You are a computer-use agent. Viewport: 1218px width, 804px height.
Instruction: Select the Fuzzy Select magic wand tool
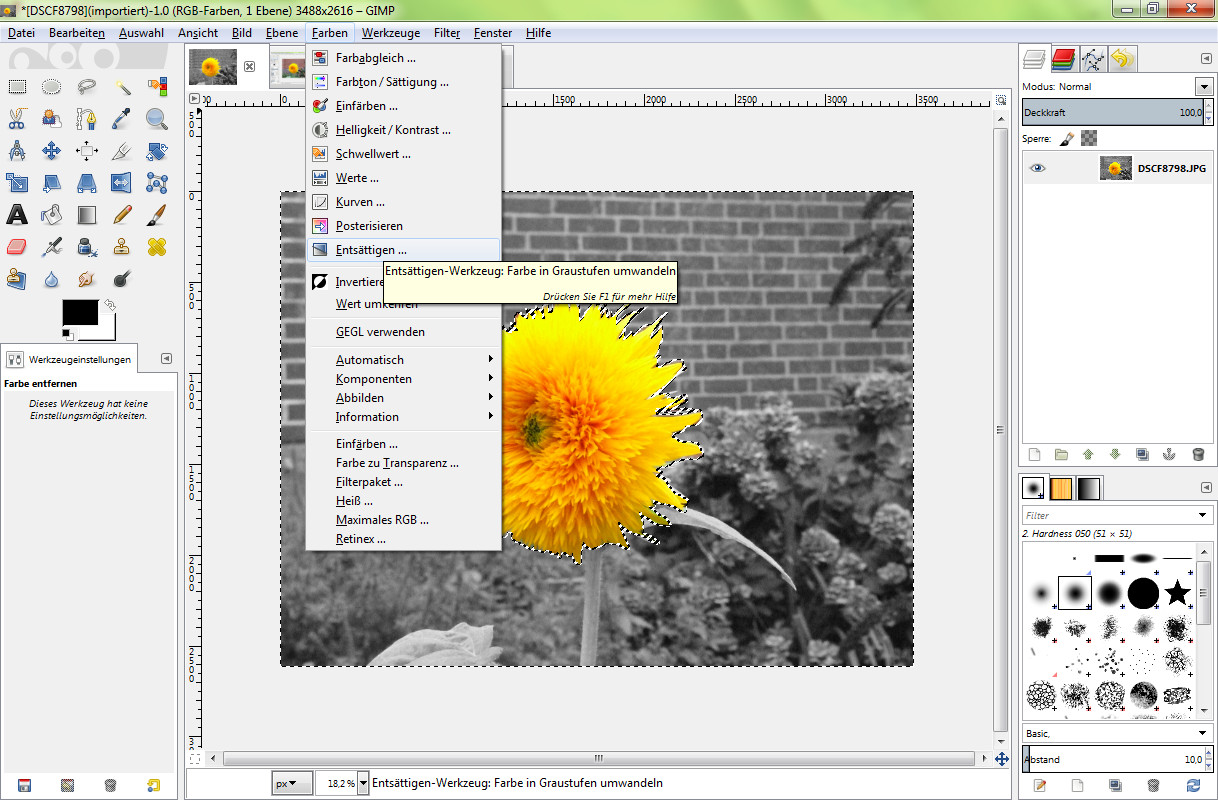(x=122, y=86)
